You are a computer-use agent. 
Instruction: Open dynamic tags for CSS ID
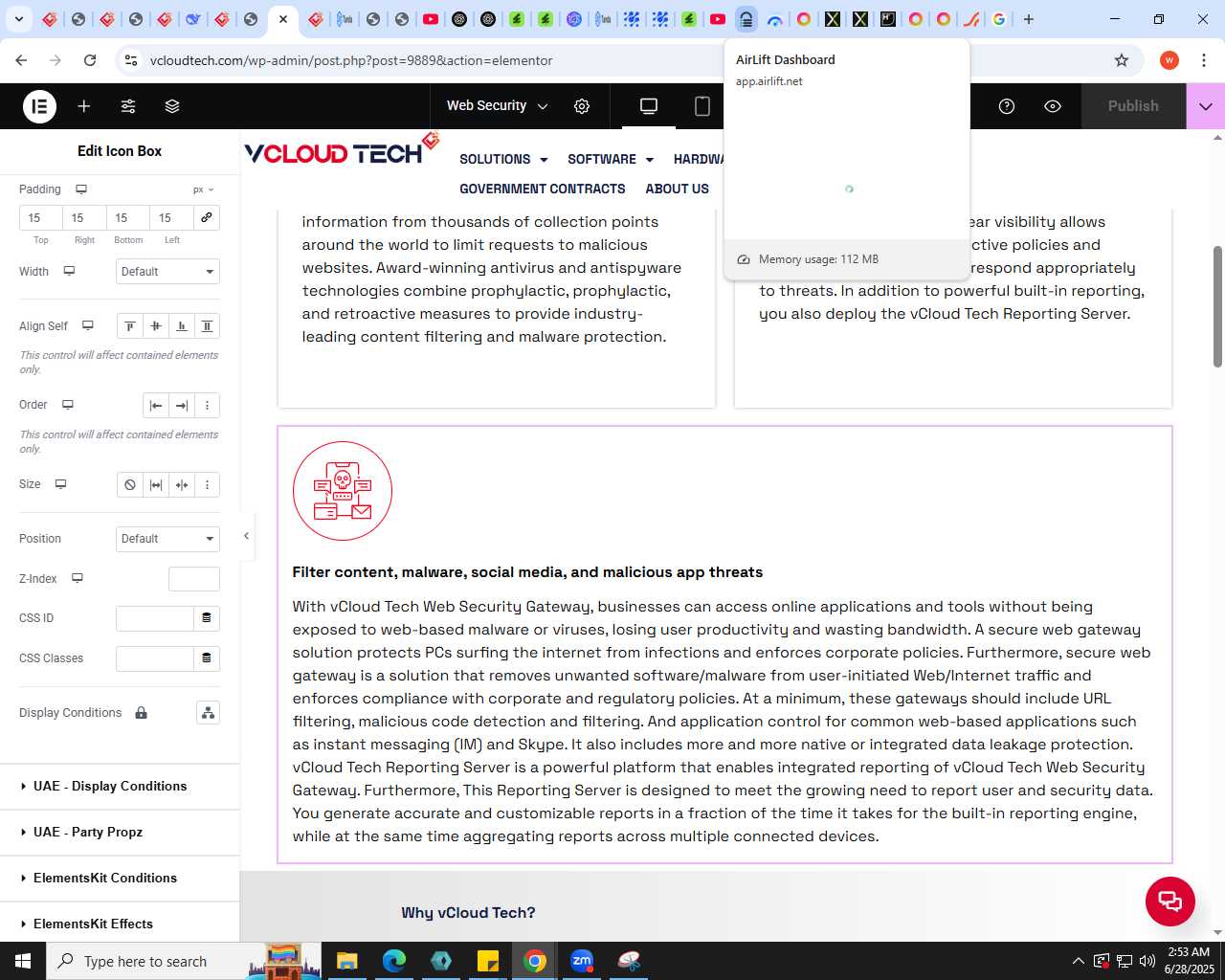point(207,618)
